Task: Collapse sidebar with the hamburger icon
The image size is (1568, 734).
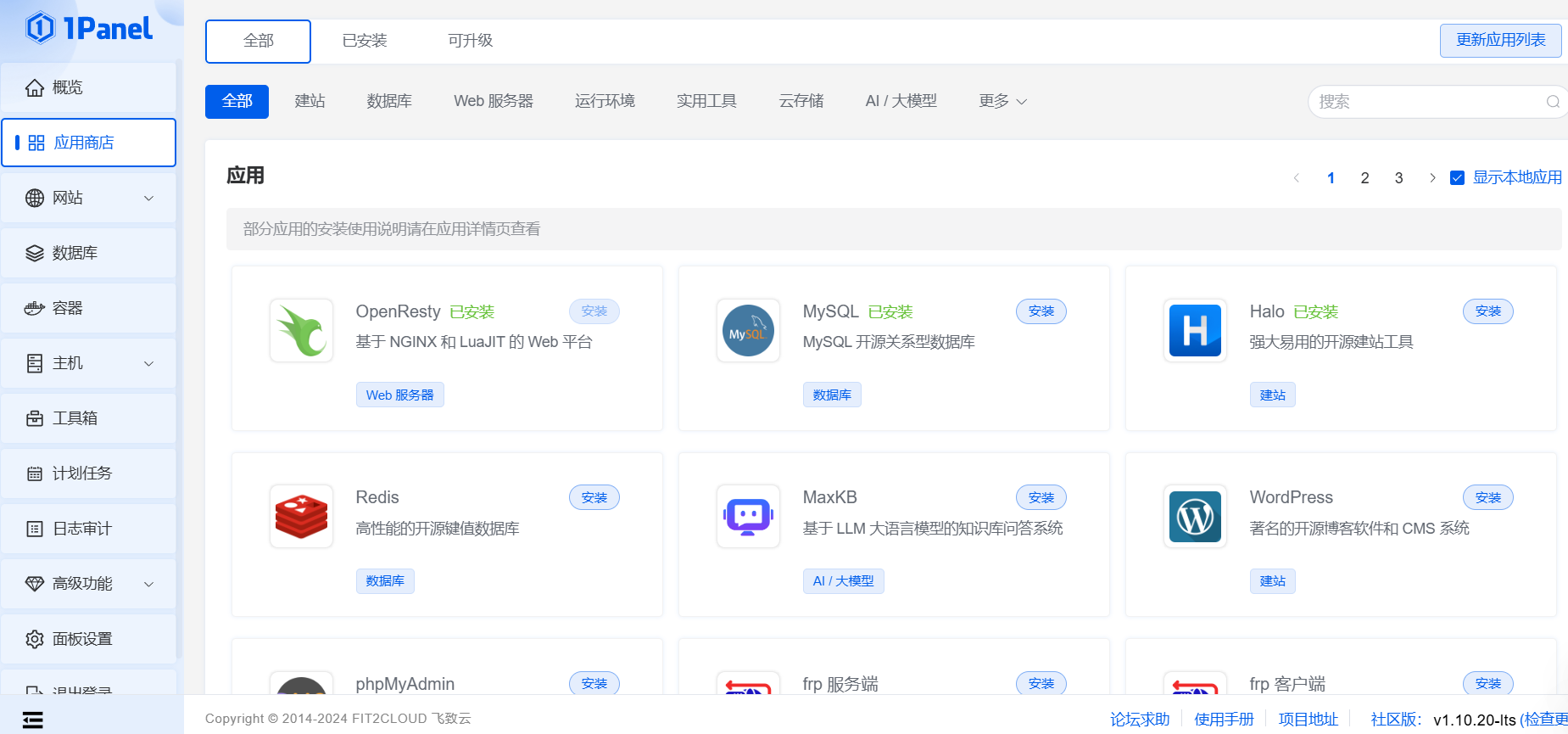Action: coord(33,720)
